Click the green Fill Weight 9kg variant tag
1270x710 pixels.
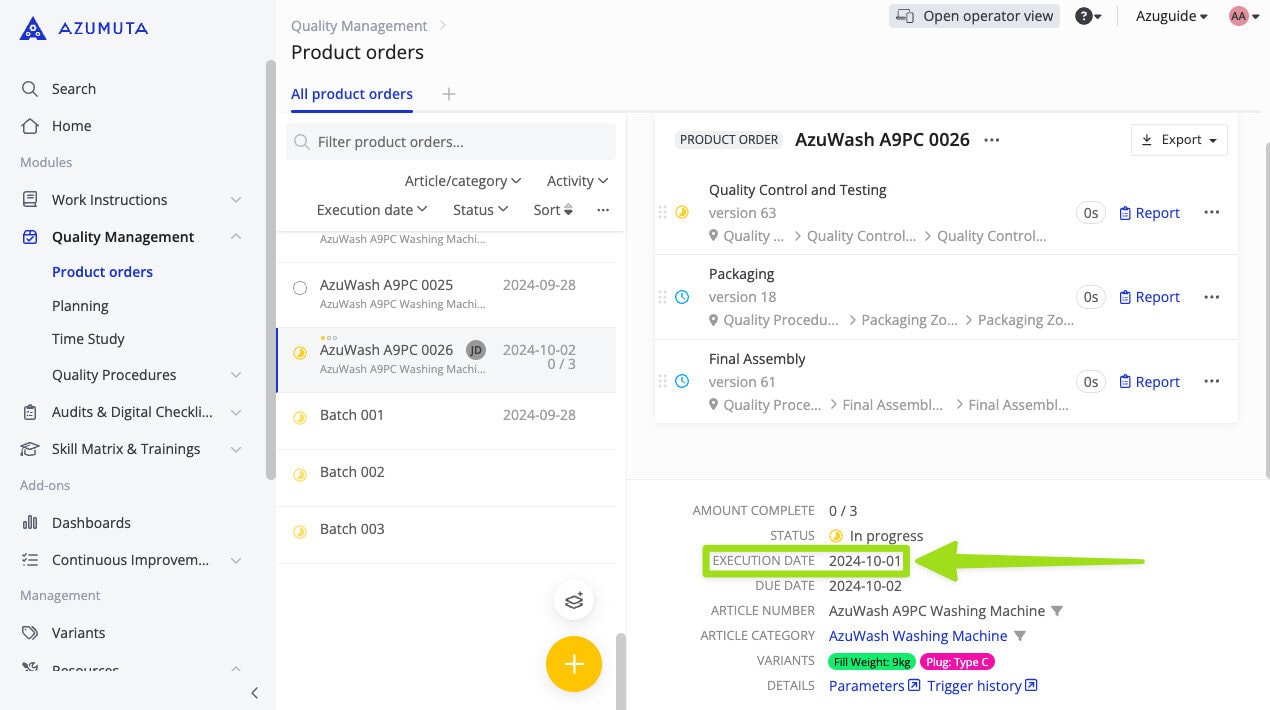871,661
